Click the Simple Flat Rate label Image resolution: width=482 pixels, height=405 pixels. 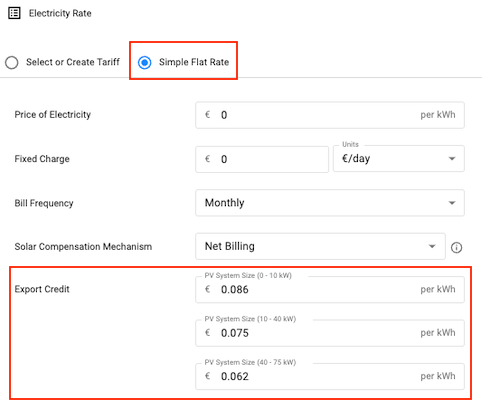click(x=194, y=62)
